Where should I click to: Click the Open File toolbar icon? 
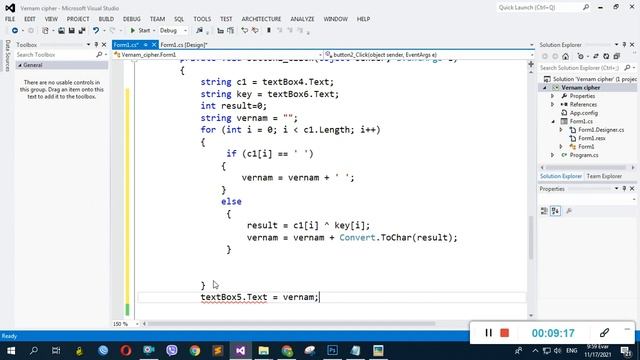[x=61, y=31]
